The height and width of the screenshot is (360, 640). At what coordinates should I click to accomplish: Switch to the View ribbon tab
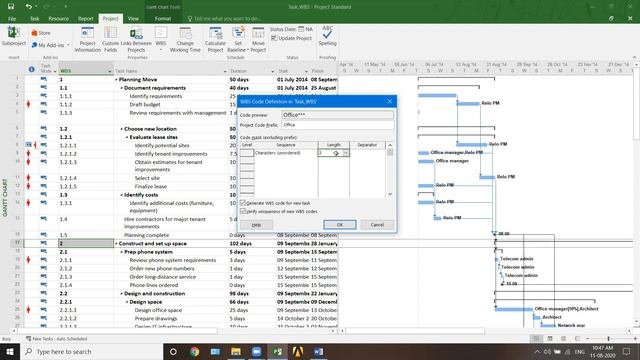133,19
